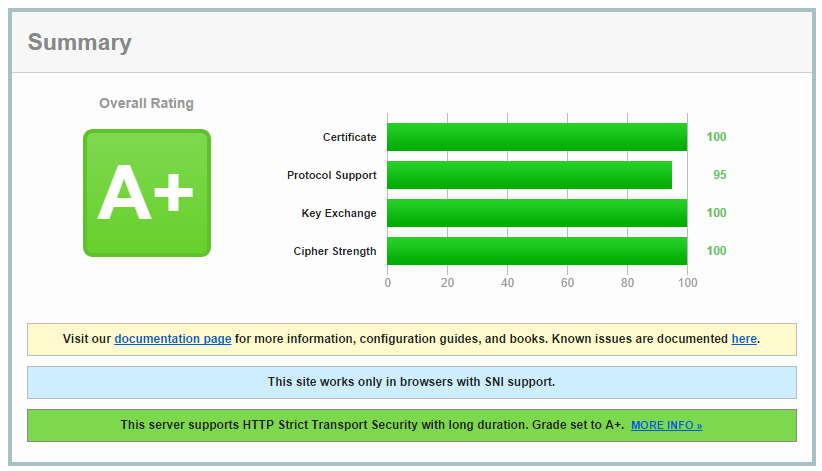The width and height of the screenshot is (822, 471).
Task: Click the 60 mark on chart axis
Action: 567,283
